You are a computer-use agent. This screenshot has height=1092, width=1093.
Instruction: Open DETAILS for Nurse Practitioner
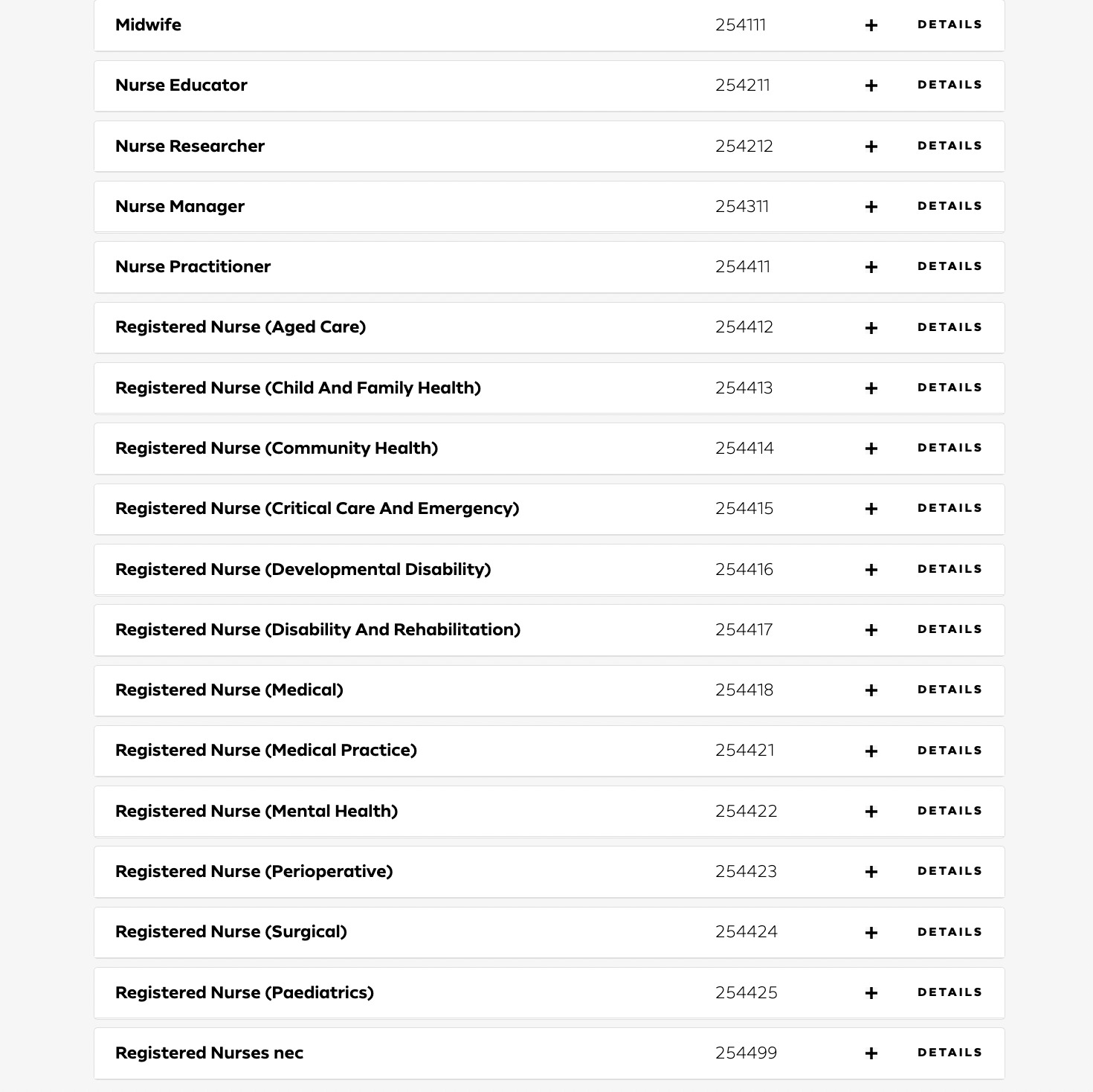(x=949, y=267)
